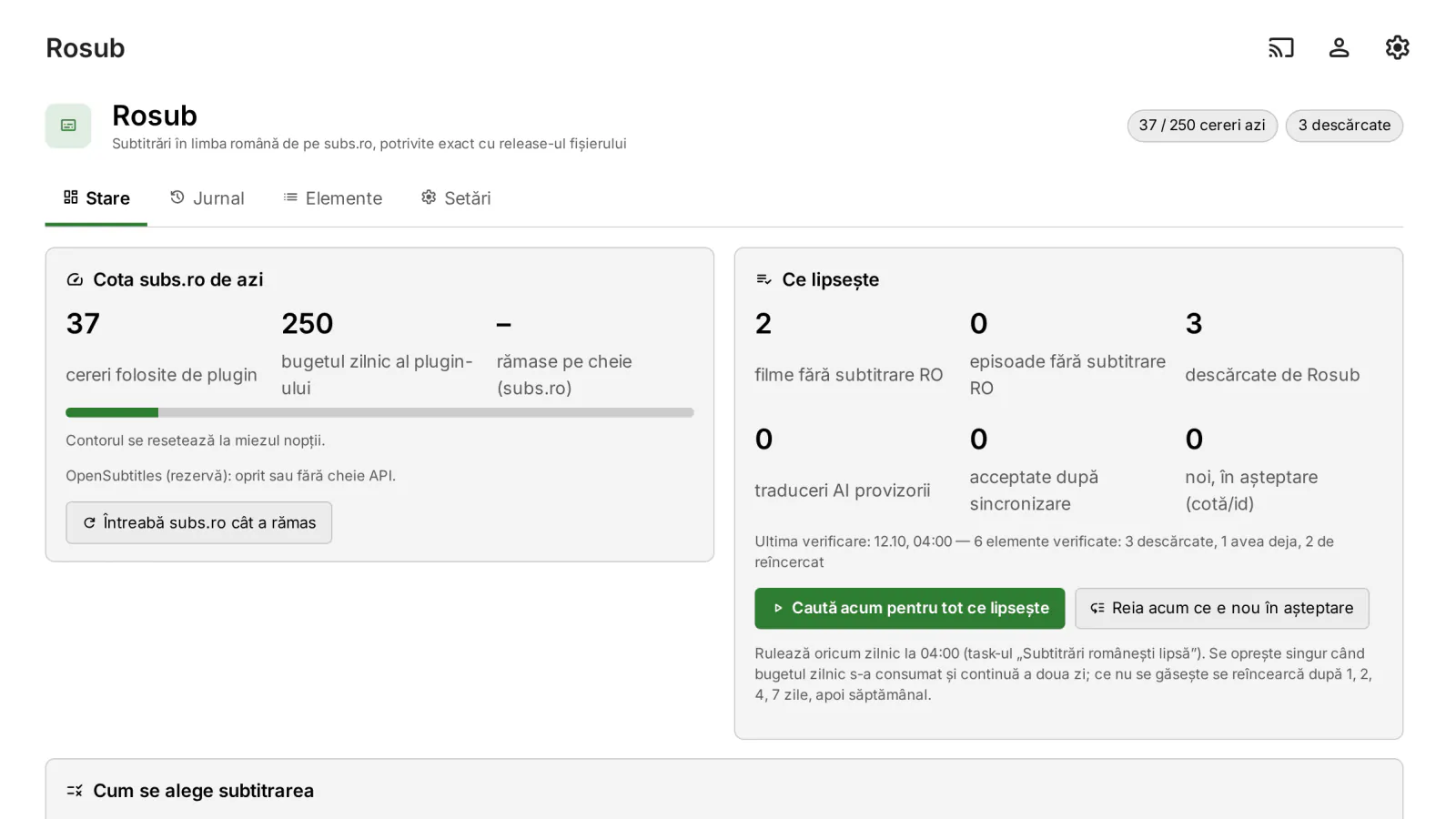Click the gauge icon beside Cota subs.ro de azi
Image resolution: width=1456 pixels, height=819 pixels.
[x=76, y=279]
